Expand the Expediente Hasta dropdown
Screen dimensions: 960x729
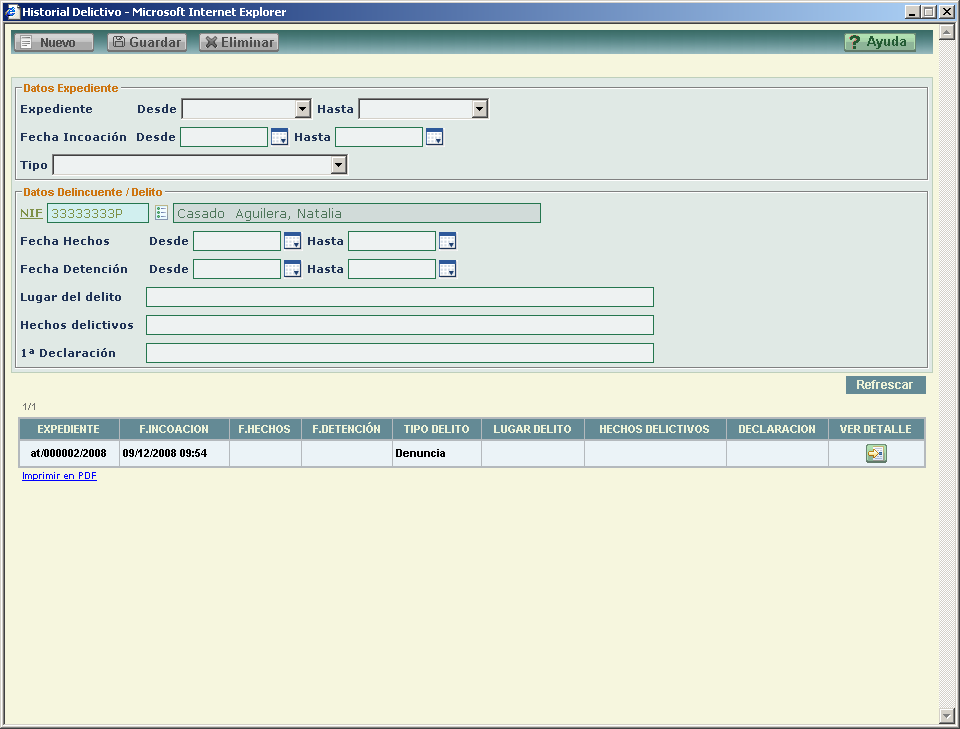[x=479, y=109]
